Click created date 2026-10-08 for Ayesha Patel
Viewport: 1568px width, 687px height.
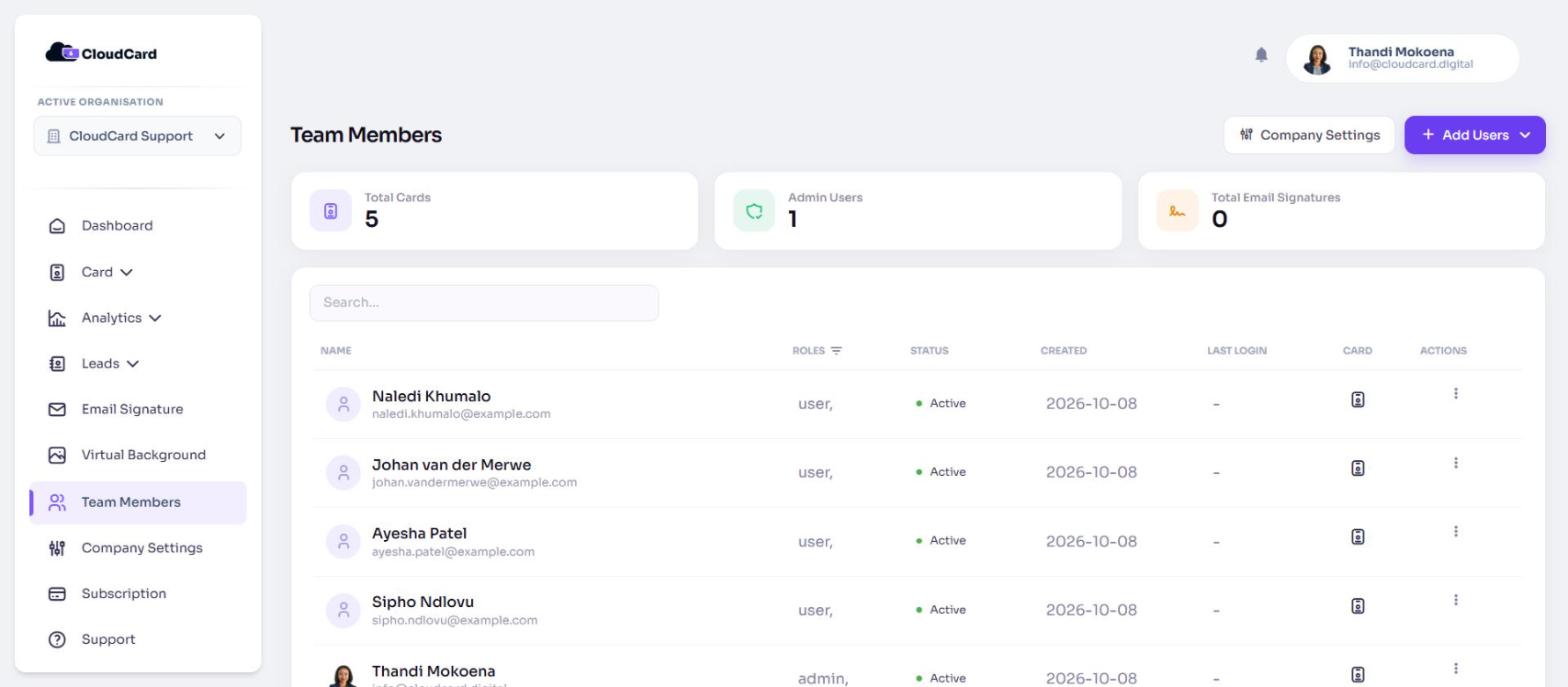point(1091,542)
